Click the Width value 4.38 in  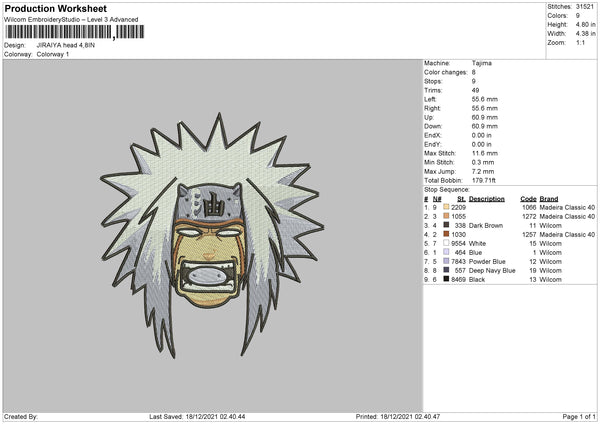click(x=585, y=34)
